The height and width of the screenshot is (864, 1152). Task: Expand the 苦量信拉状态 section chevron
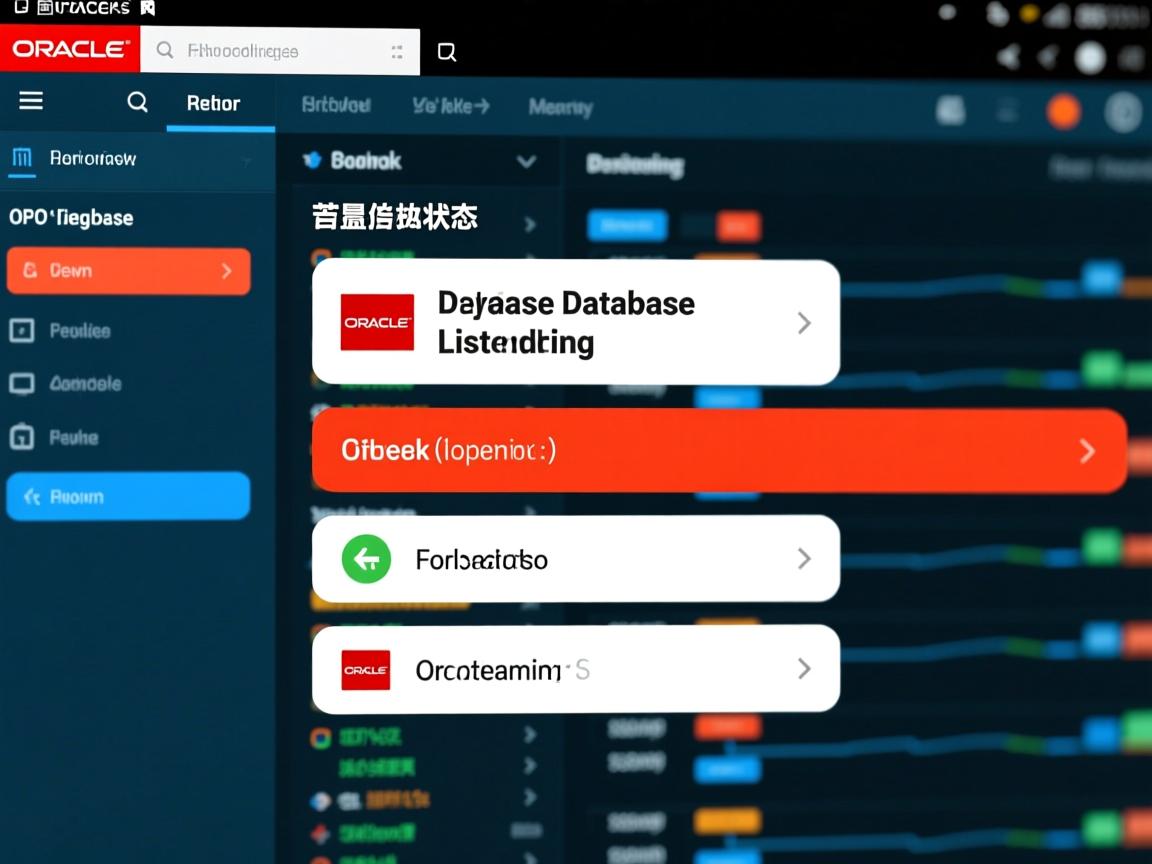pos(530,224)
